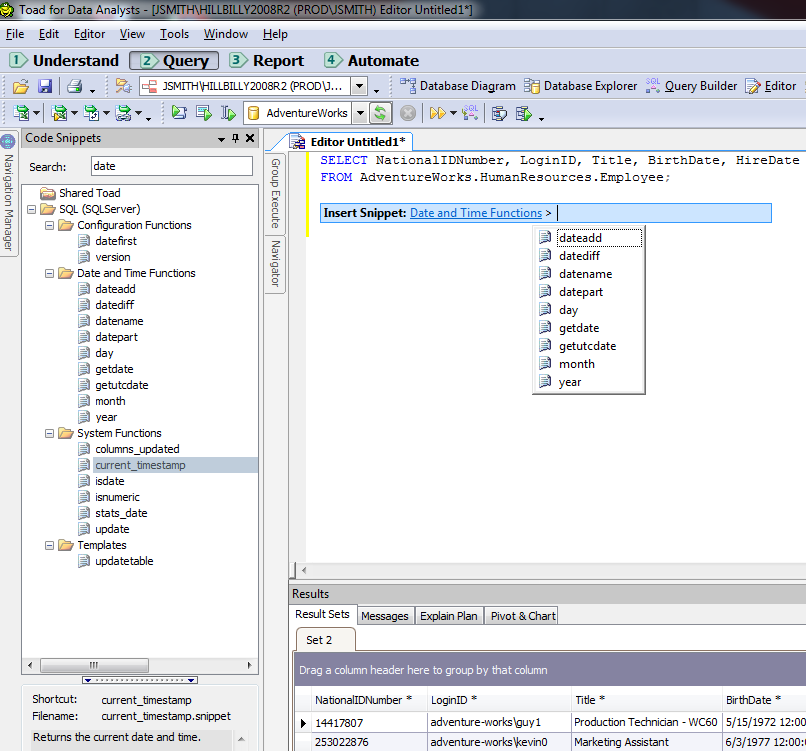Go to the Understand step
Viewport: 806px width, 751px height.
click(x=65, y=61)
